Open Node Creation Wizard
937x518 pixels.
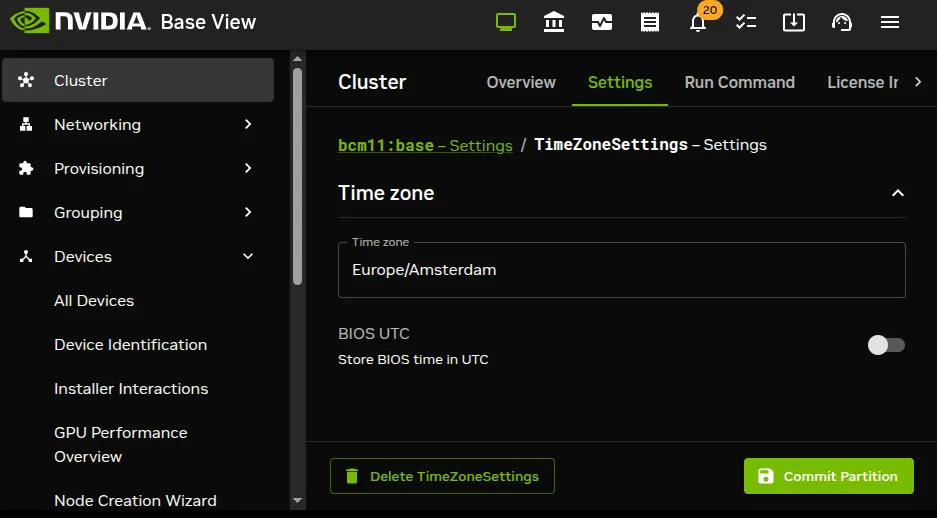pos(135,501)
